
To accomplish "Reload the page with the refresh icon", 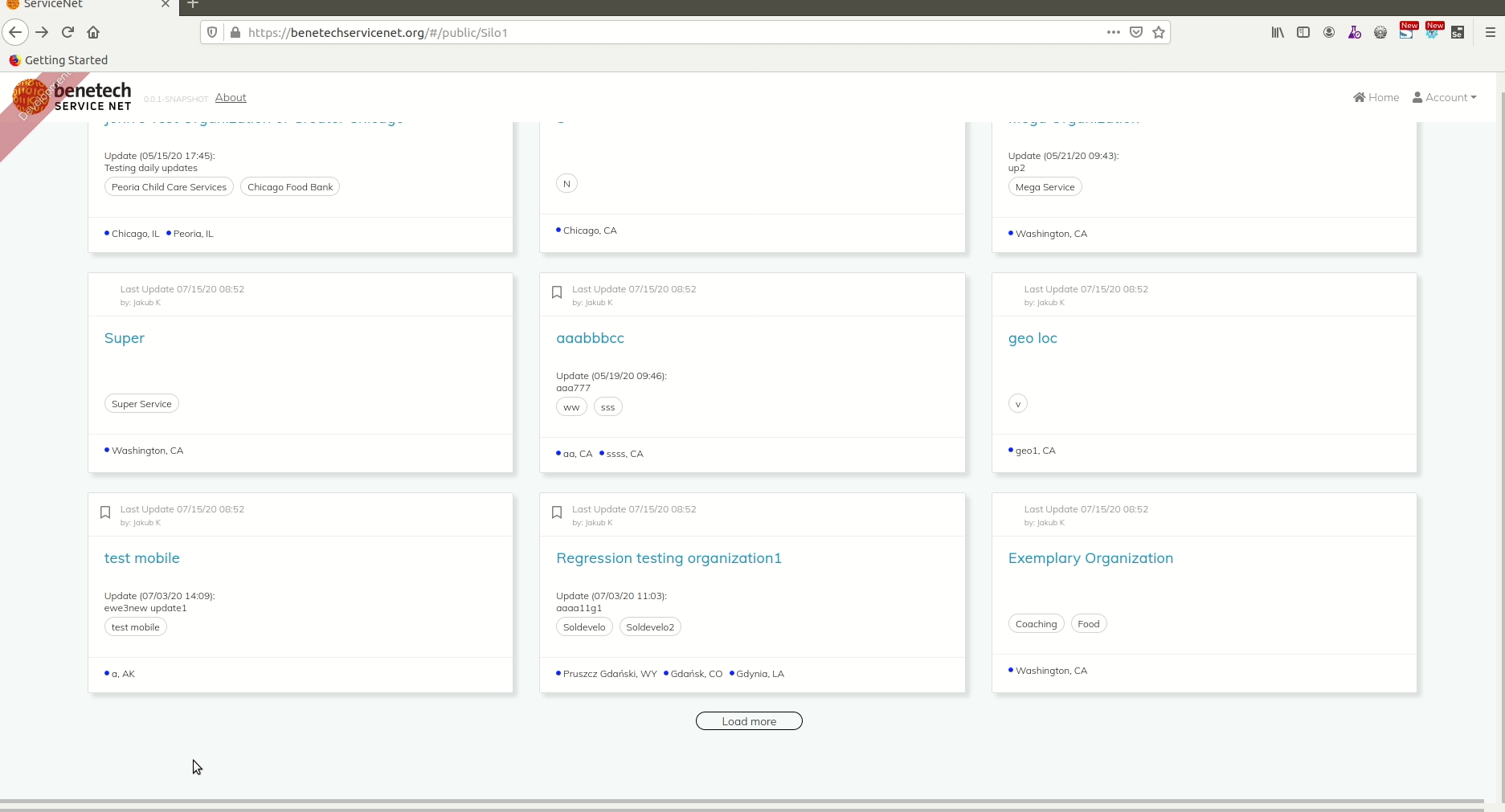I will [x=67, y=32].
